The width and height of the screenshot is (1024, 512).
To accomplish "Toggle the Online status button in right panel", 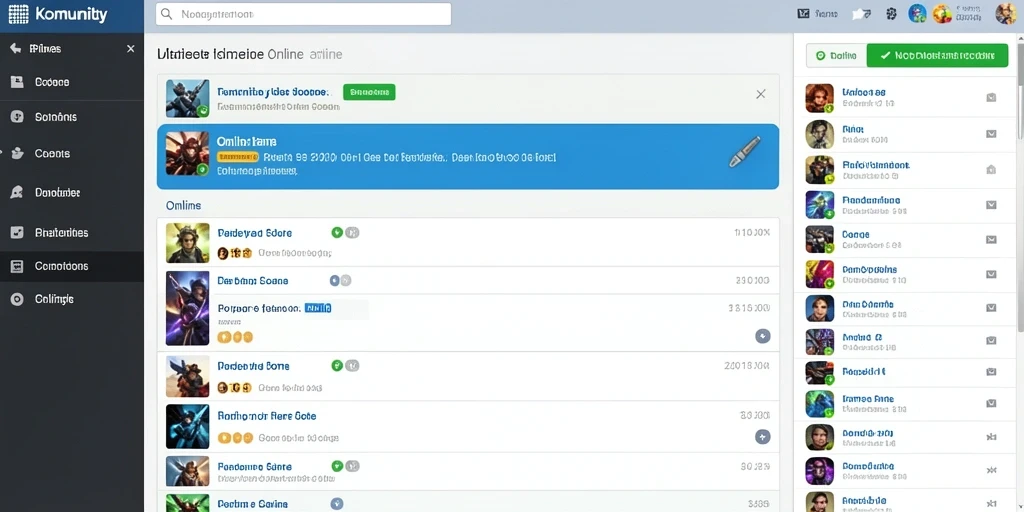I will coord(837,56).
